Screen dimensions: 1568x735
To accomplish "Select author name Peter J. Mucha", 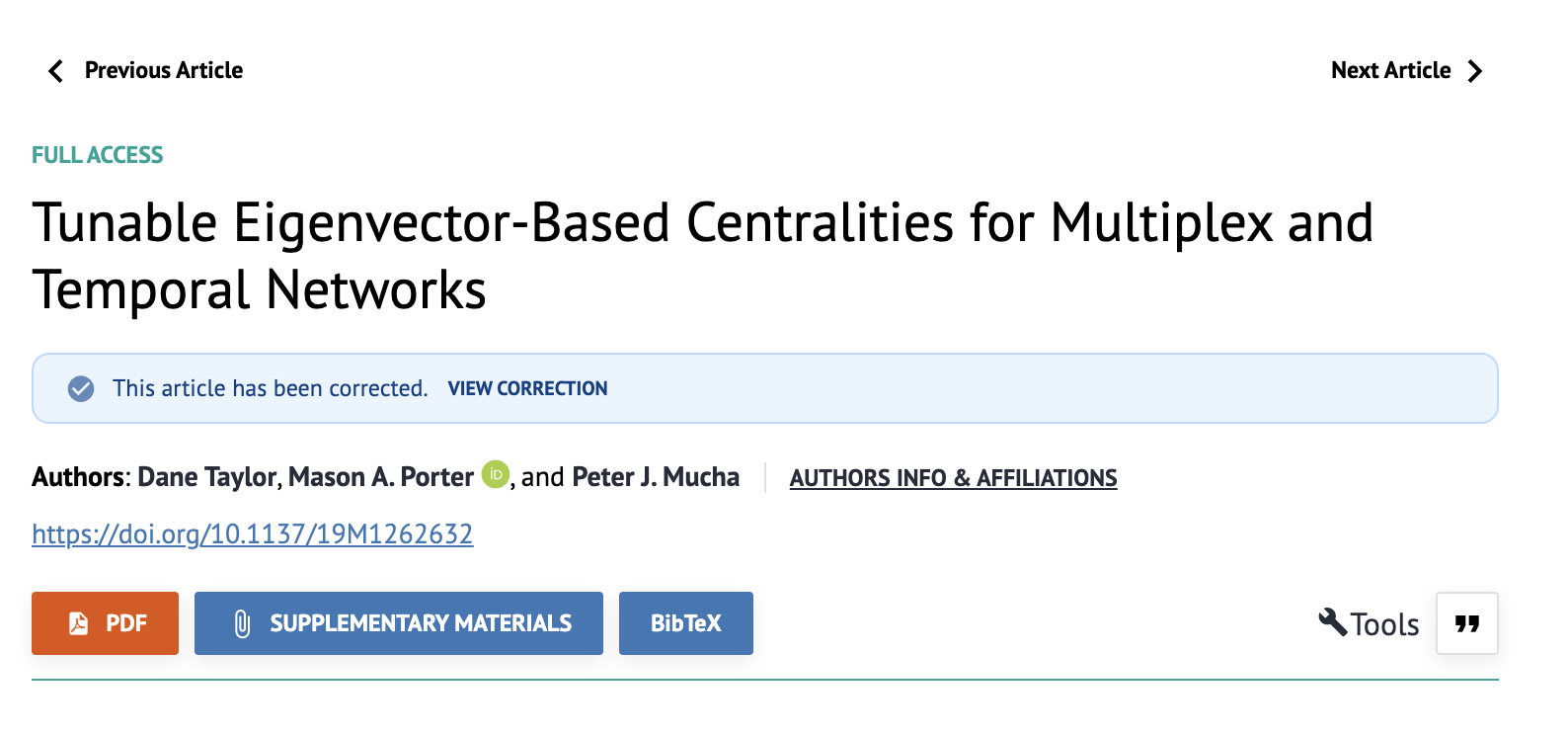I will [656, 477].
